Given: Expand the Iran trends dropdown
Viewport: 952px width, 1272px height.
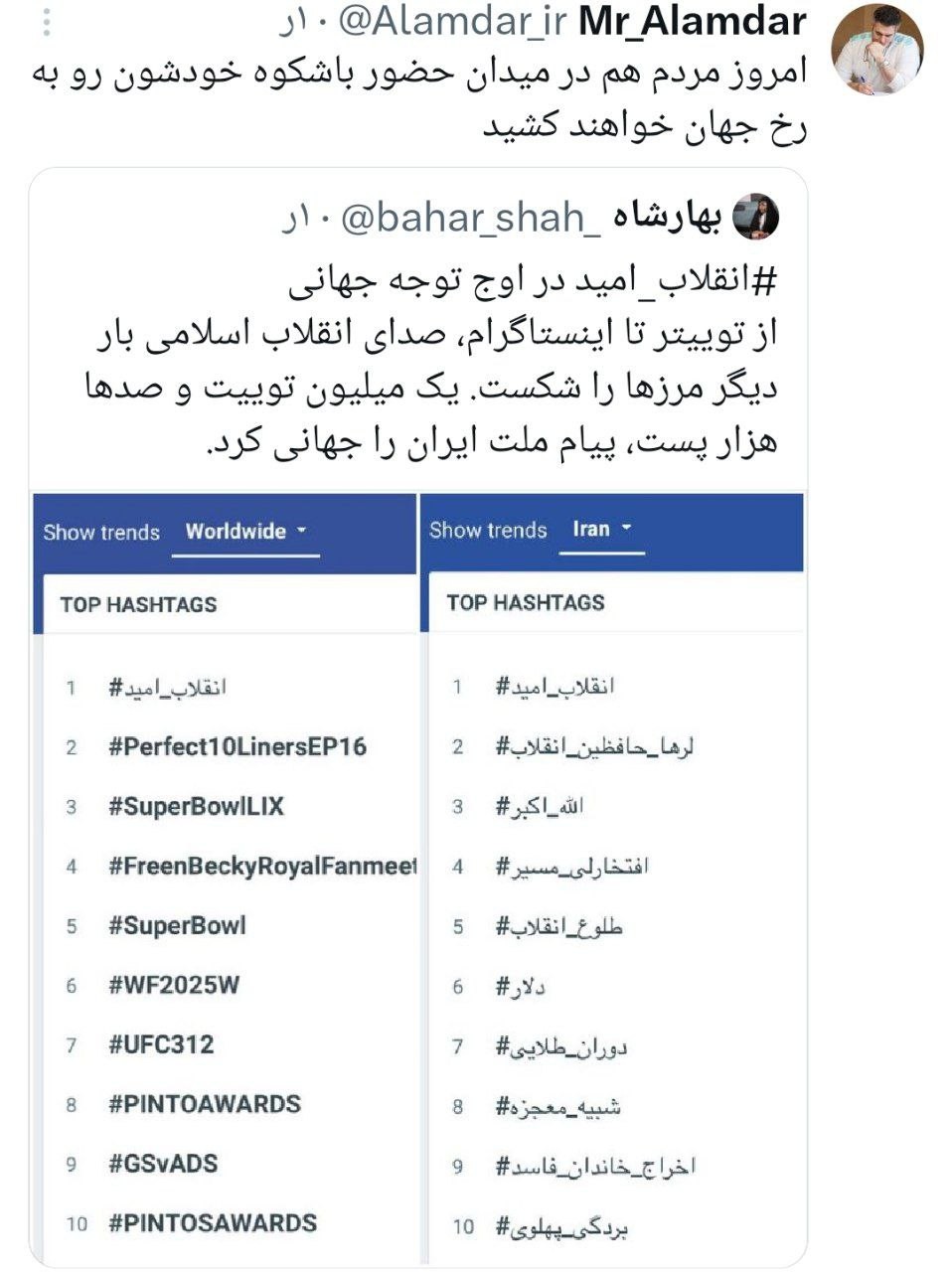Looking at the screenshot, I should tap(602, 530).
